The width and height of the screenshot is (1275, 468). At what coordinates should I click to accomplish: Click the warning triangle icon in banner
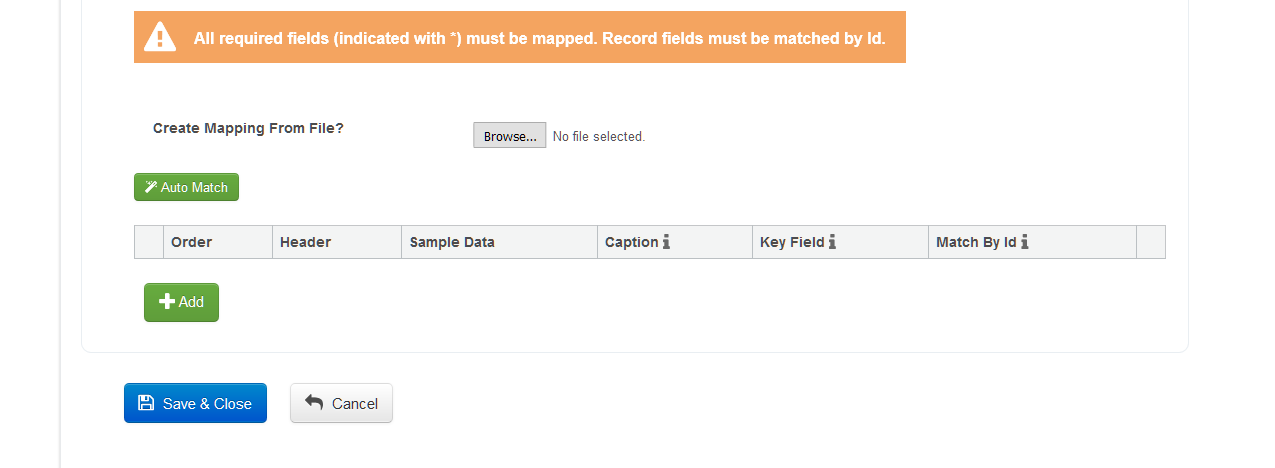coord(160,37)
